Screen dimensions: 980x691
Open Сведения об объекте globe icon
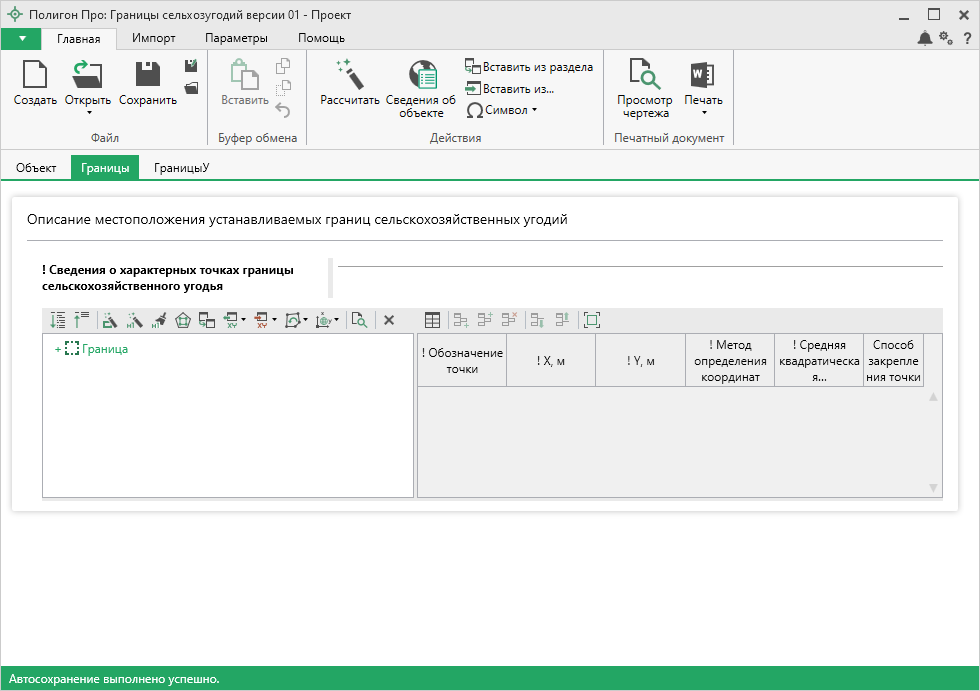pyautogui.click(x=422, y=76)
